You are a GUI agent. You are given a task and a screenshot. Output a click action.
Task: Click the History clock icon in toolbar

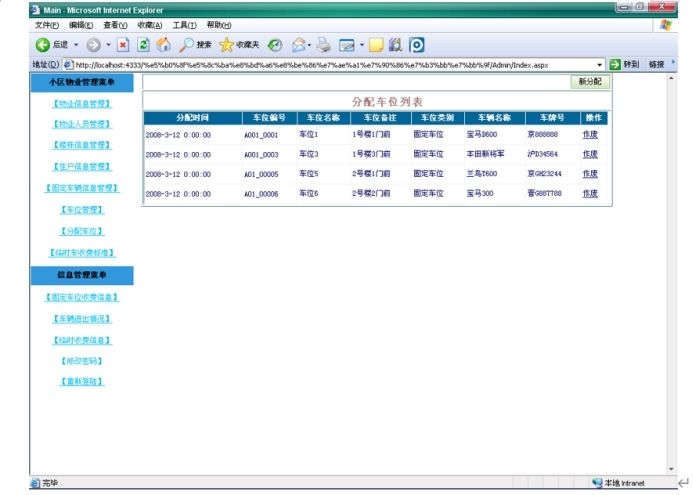pyautogui.click(x=275, y=45)
